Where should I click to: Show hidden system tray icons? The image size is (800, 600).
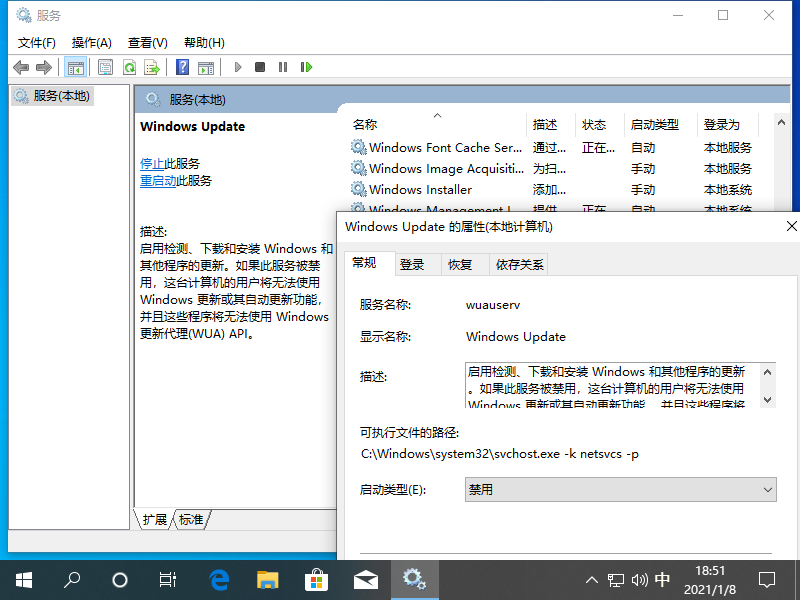click(x=590, y=580)
